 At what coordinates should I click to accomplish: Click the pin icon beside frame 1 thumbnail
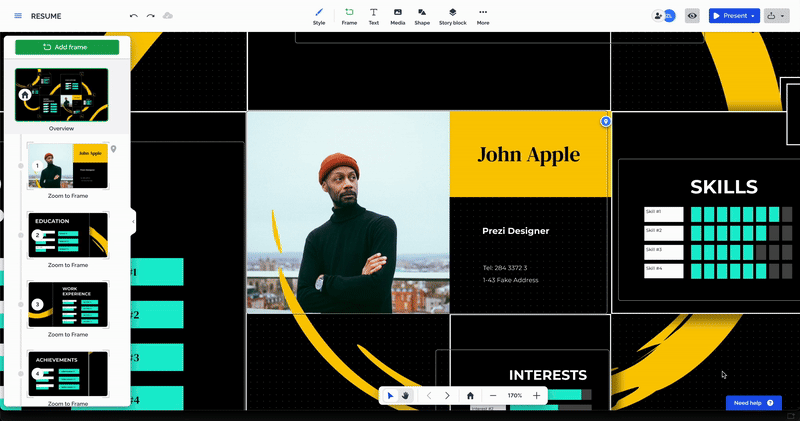tap(113, 149)
